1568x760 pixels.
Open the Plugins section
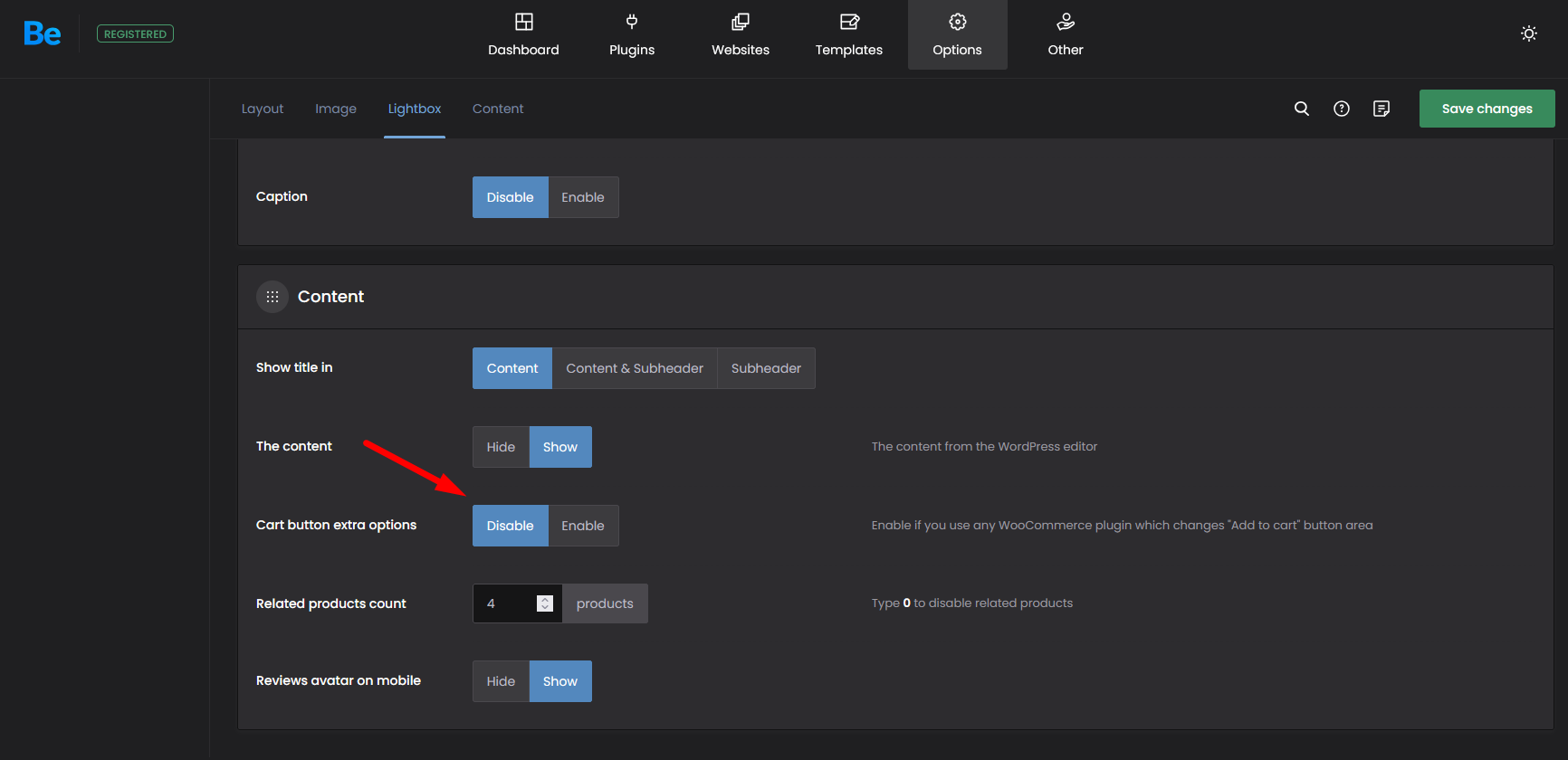[632, 35]
